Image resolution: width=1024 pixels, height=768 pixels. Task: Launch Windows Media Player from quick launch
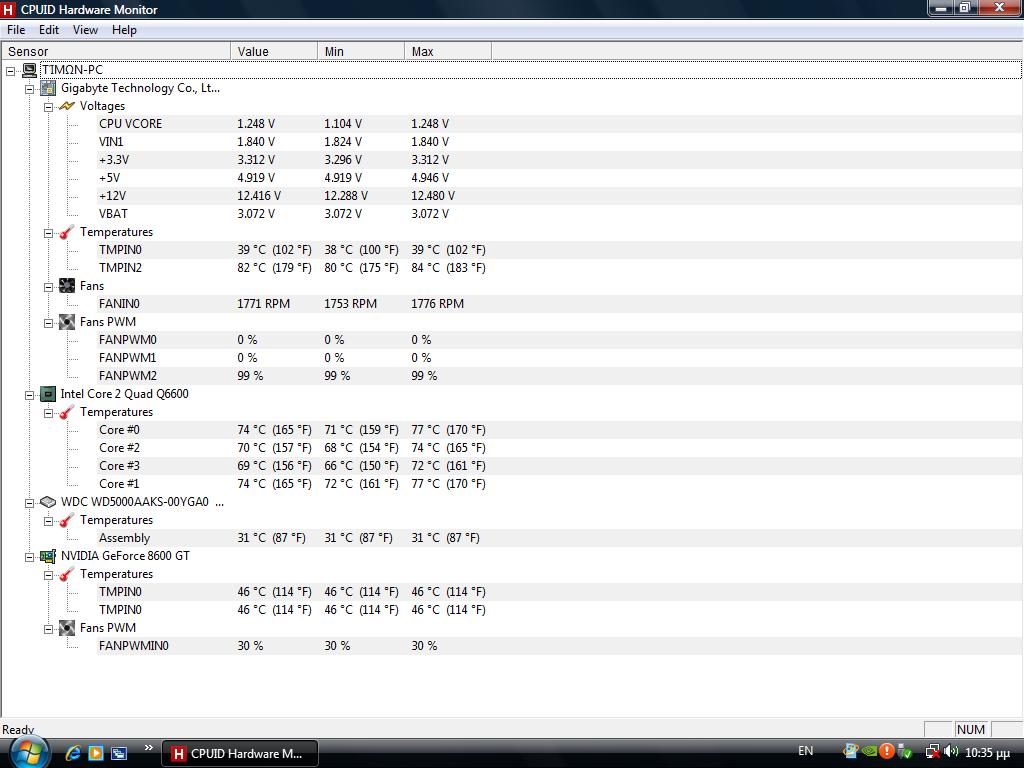(96, 753)
